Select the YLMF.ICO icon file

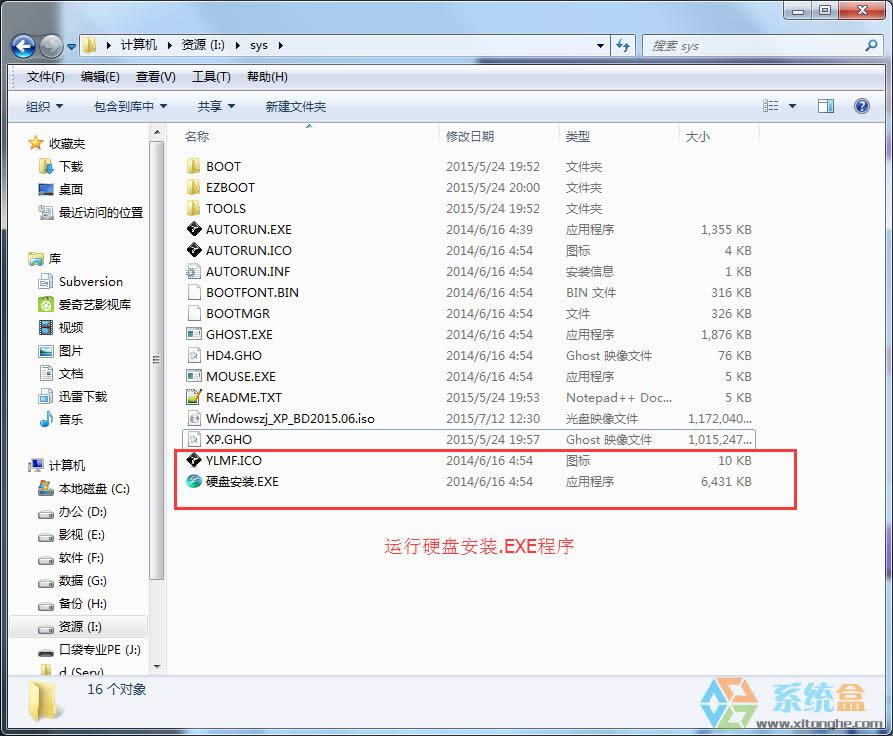[234, 460]
